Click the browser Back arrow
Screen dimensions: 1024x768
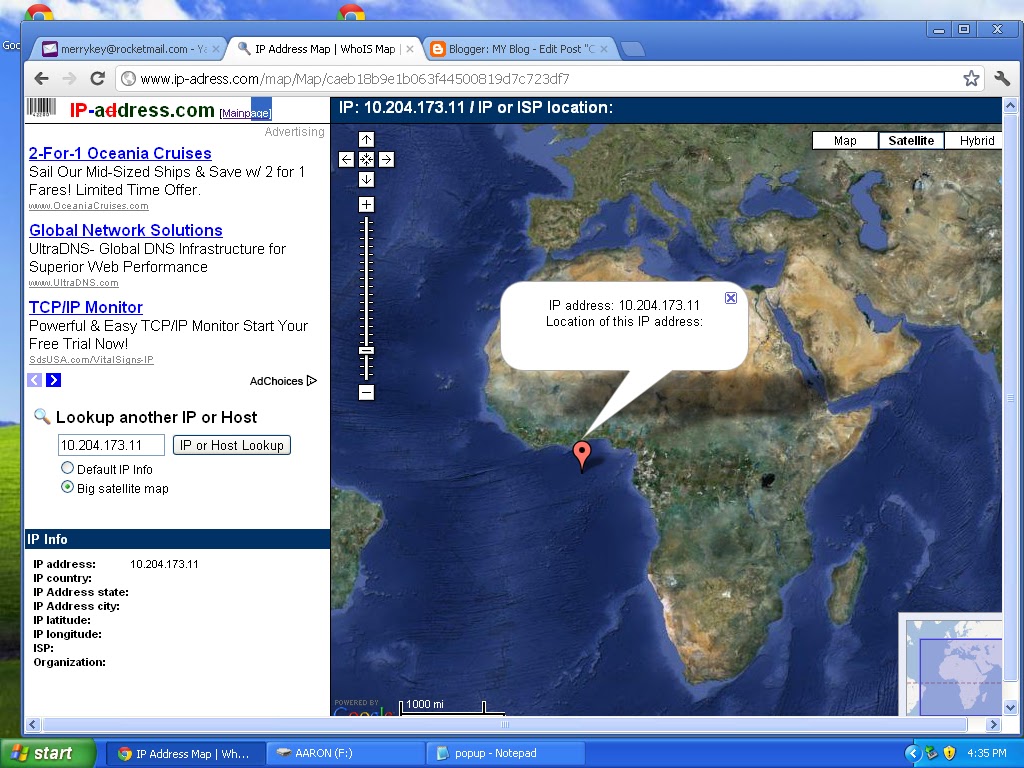click(41, 79)
